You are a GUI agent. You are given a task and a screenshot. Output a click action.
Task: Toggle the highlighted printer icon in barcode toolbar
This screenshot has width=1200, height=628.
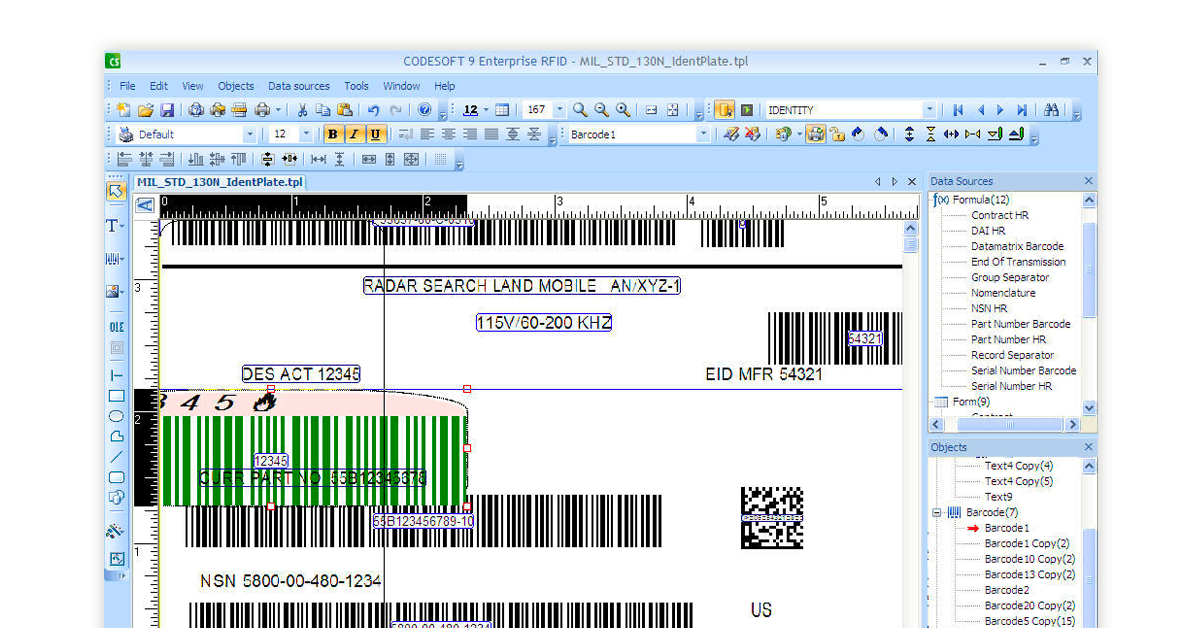click(x=816, y=134)
